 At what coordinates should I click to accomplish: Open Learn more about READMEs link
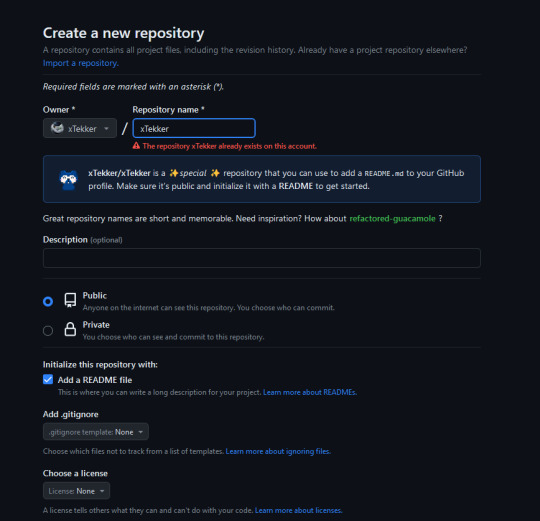pyautogui.click(x=310, y=392)
